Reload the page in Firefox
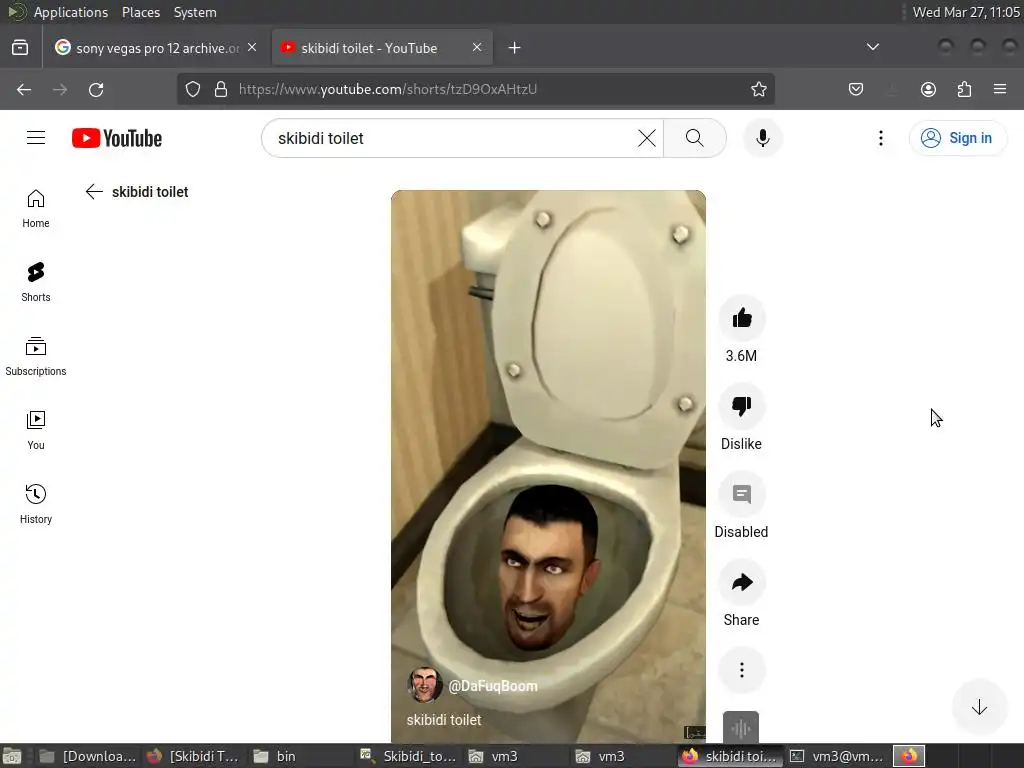Image resolution: width=1024 pixels, height=768 pixels. (x=96, y=89)
